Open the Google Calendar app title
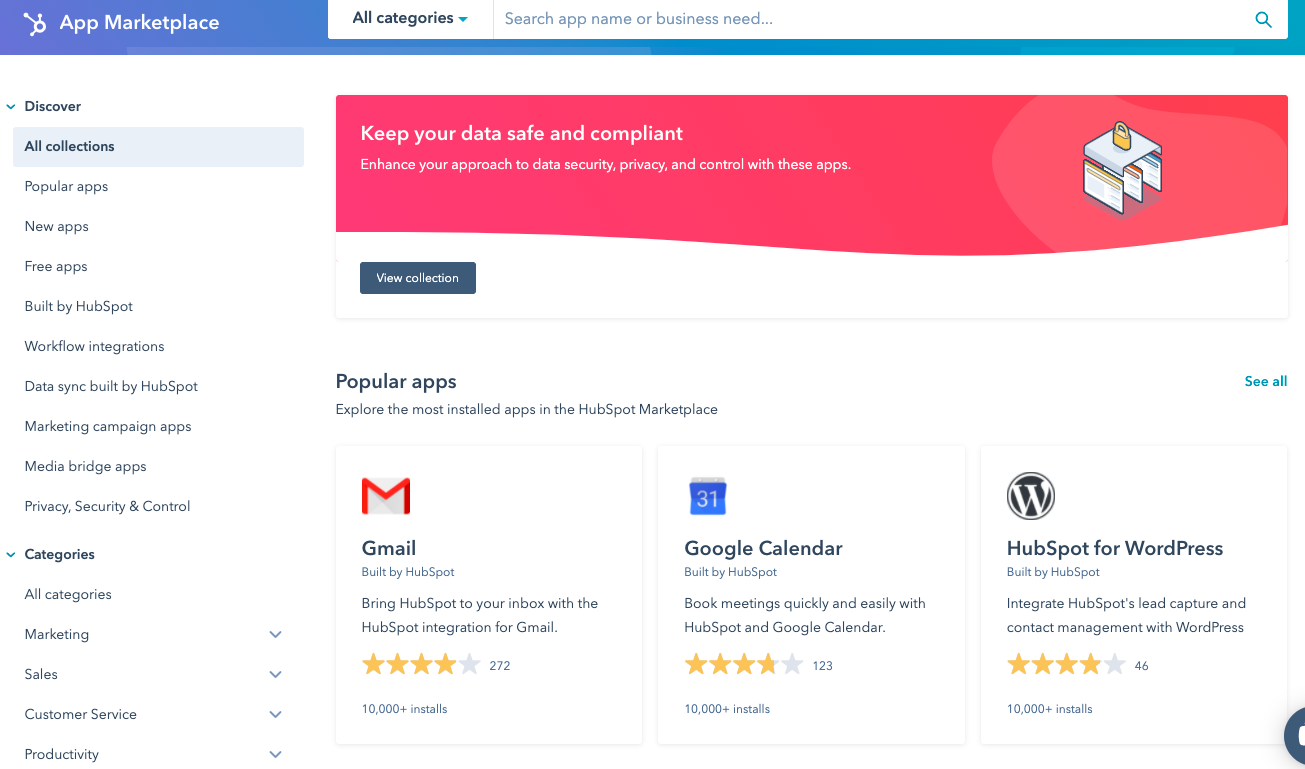Viewport: 1305px width, 769px height. coord(763,548)
